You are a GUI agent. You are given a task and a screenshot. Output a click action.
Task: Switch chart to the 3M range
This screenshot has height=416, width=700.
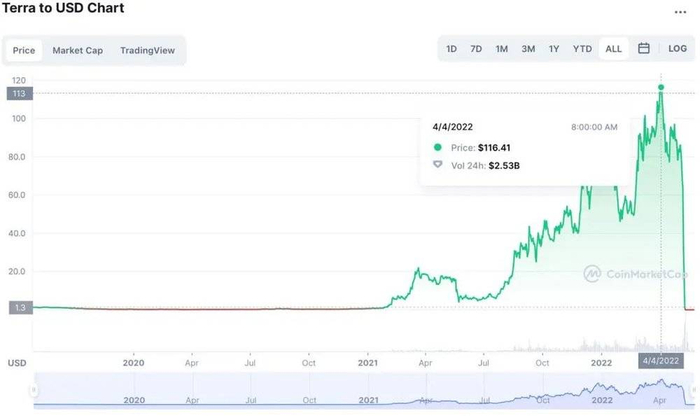[528, 48]
